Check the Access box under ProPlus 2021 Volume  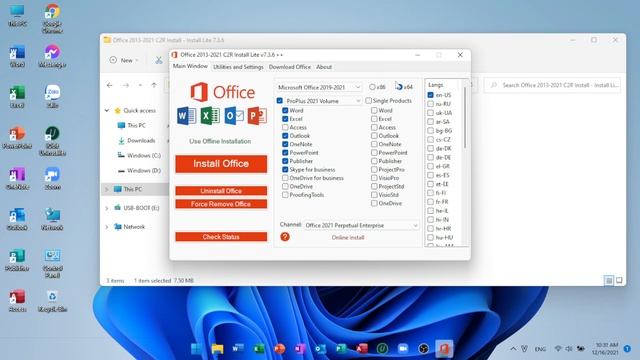pos(285,127)
